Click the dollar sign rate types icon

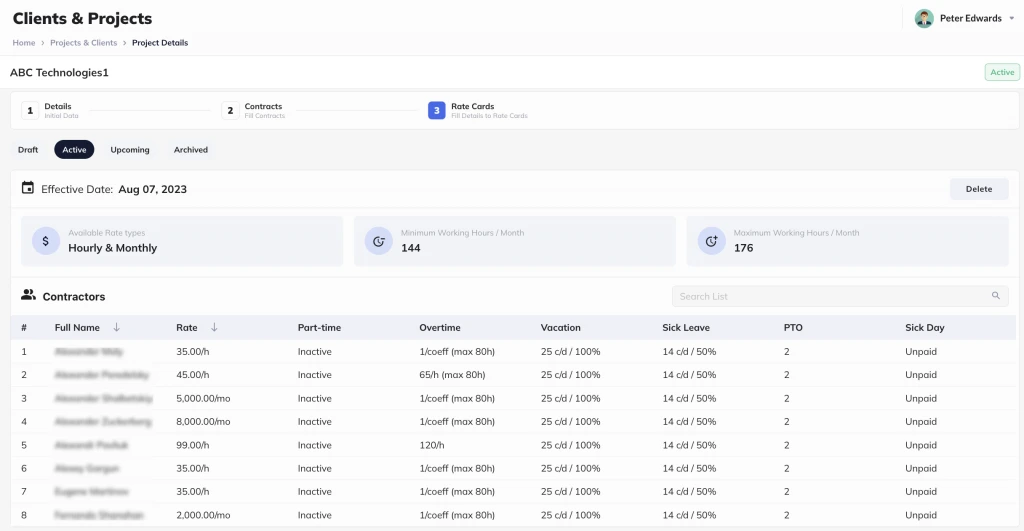46,241
